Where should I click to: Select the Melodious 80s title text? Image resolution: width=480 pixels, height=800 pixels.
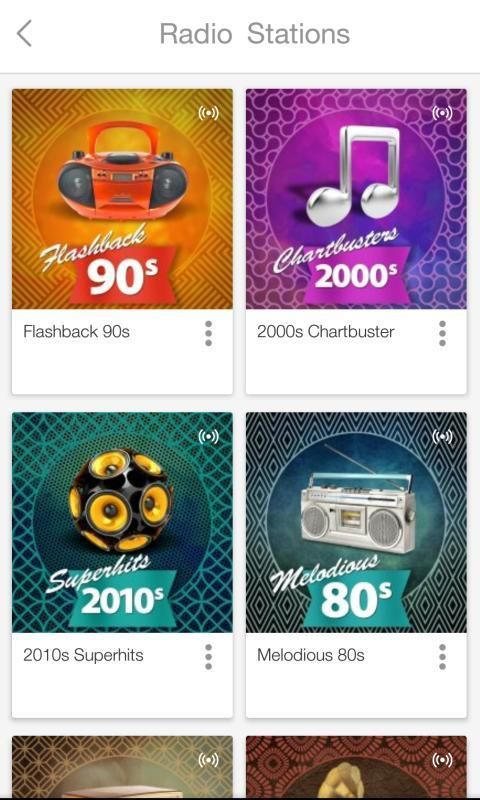click(311, 655)
